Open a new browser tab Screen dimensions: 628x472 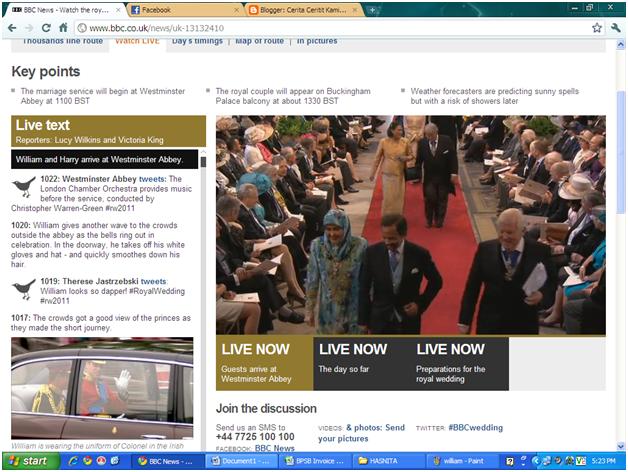(372, 10)
